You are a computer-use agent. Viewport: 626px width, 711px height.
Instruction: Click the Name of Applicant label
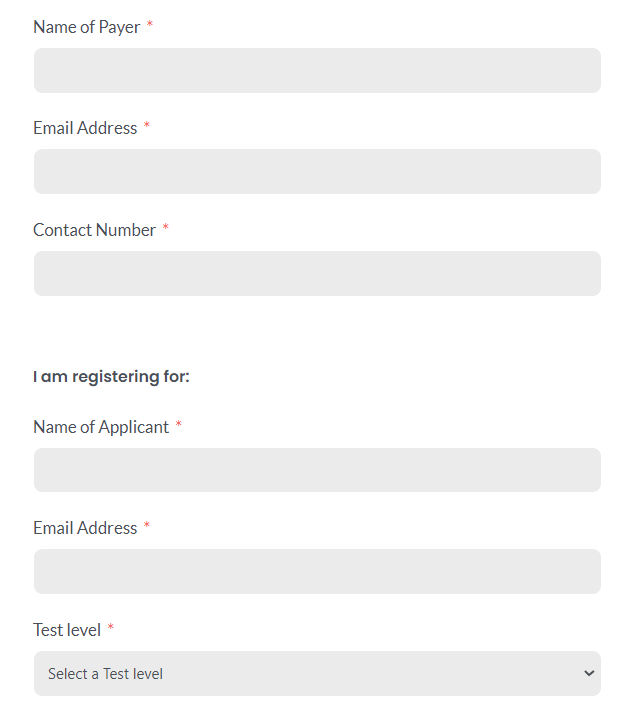click(101, 427)
